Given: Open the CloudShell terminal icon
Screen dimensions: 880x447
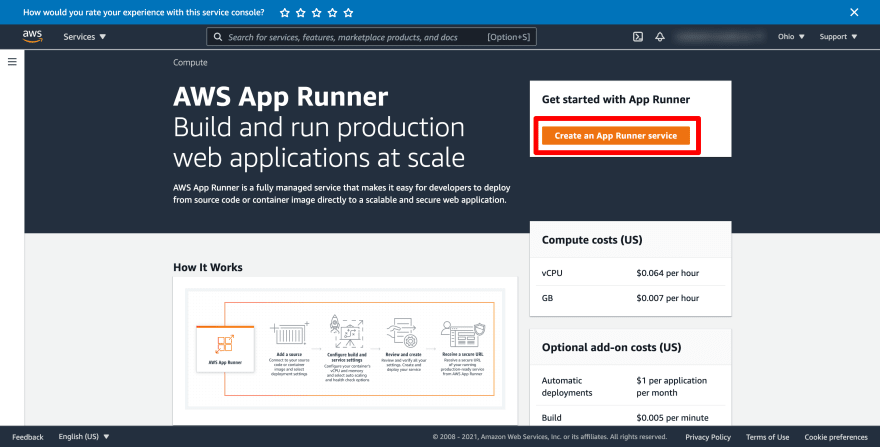Looking at the screenshot, I should (x=638, y=37).
